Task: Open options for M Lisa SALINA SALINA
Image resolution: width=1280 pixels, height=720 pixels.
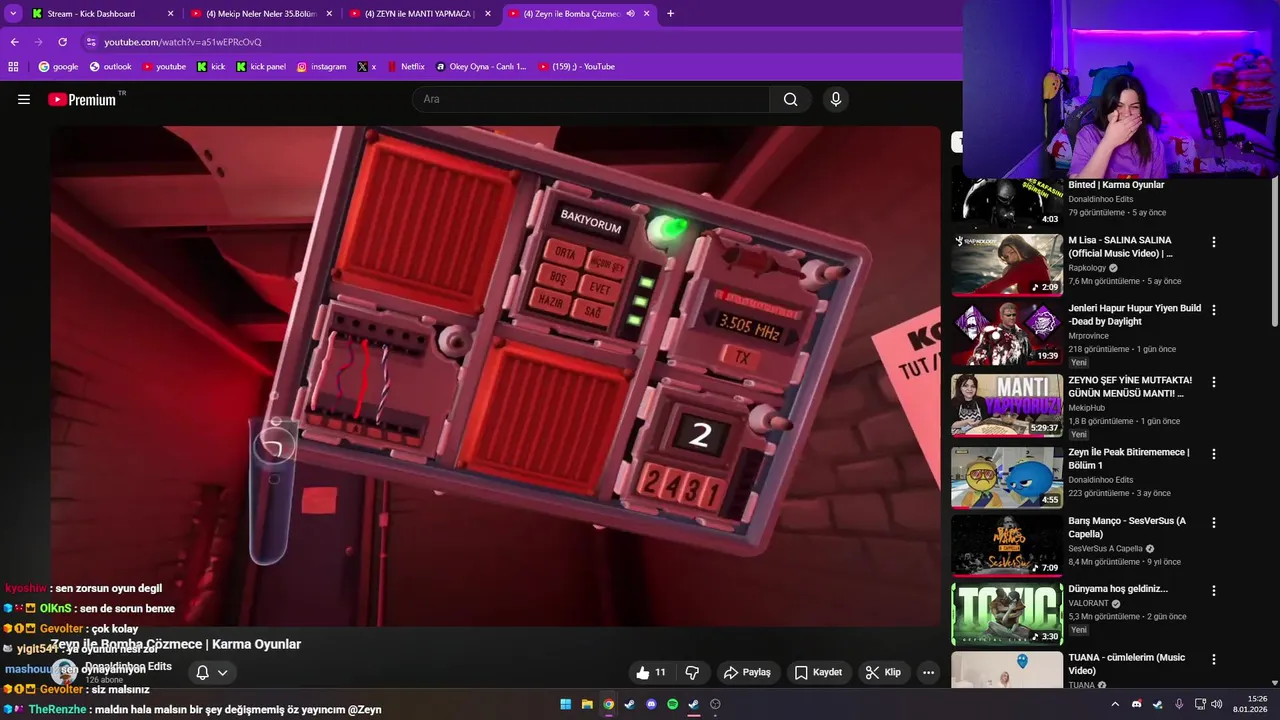Action: [x=1214, y=242]
